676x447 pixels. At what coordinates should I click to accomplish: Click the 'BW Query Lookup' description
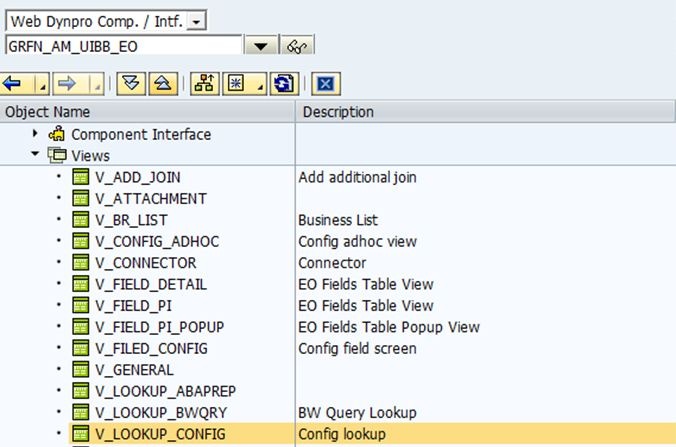(357, 413)
